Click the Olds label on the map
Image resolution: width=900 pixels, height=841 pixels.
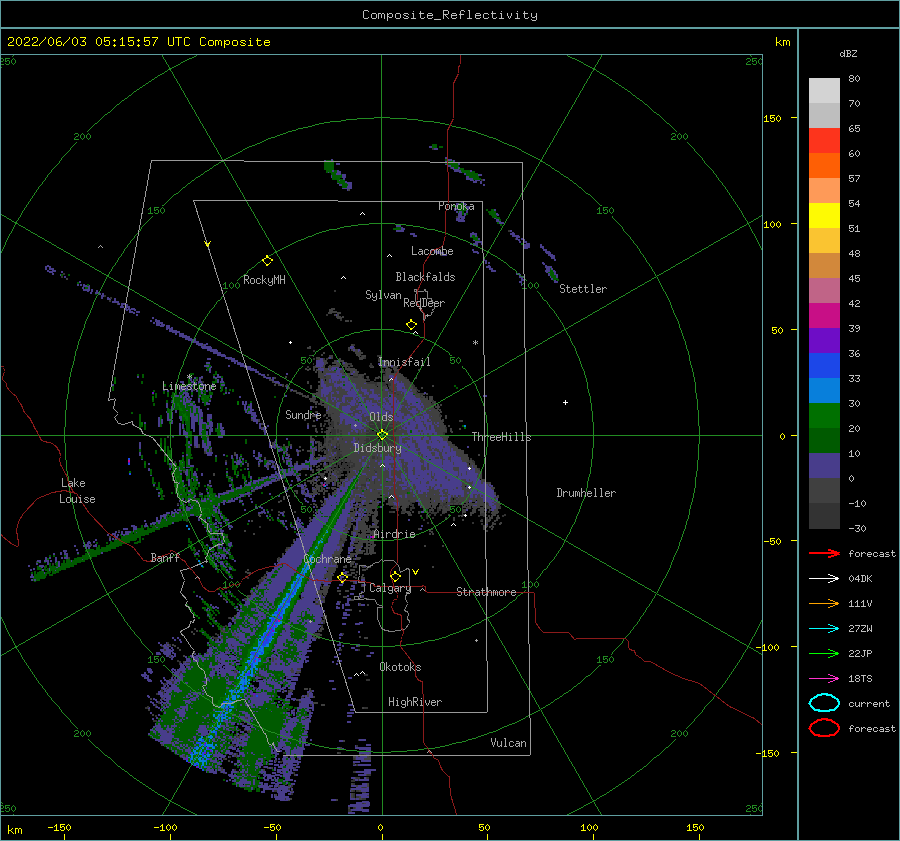(x=381, y=417)
